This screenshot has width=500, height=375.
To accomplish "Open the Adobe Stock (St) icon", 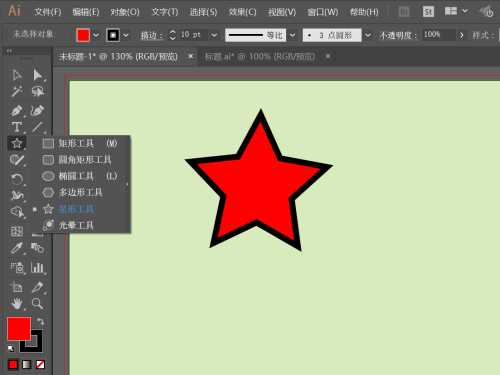I will [x=428, y=12].
